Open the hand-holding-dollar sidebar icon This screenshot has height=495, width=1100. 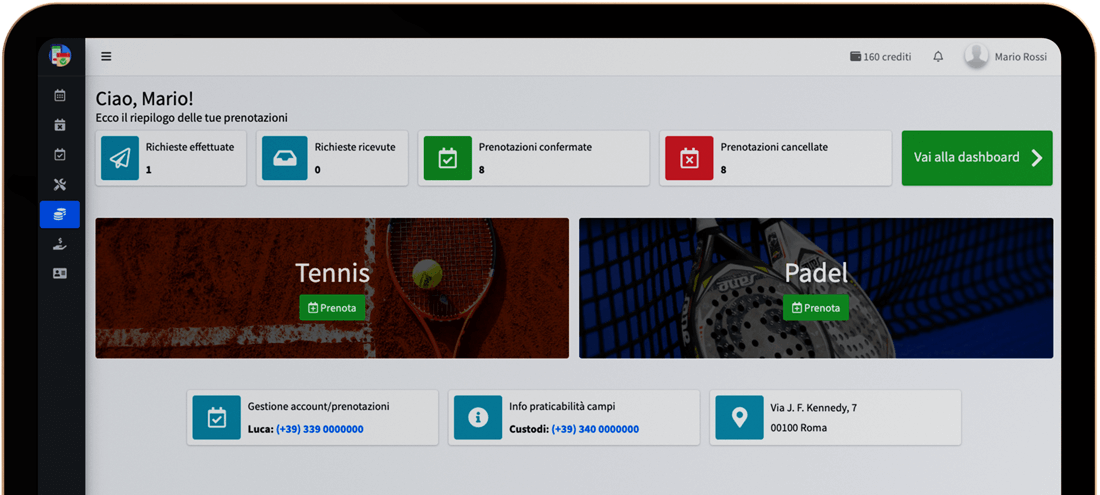point(60,244)
